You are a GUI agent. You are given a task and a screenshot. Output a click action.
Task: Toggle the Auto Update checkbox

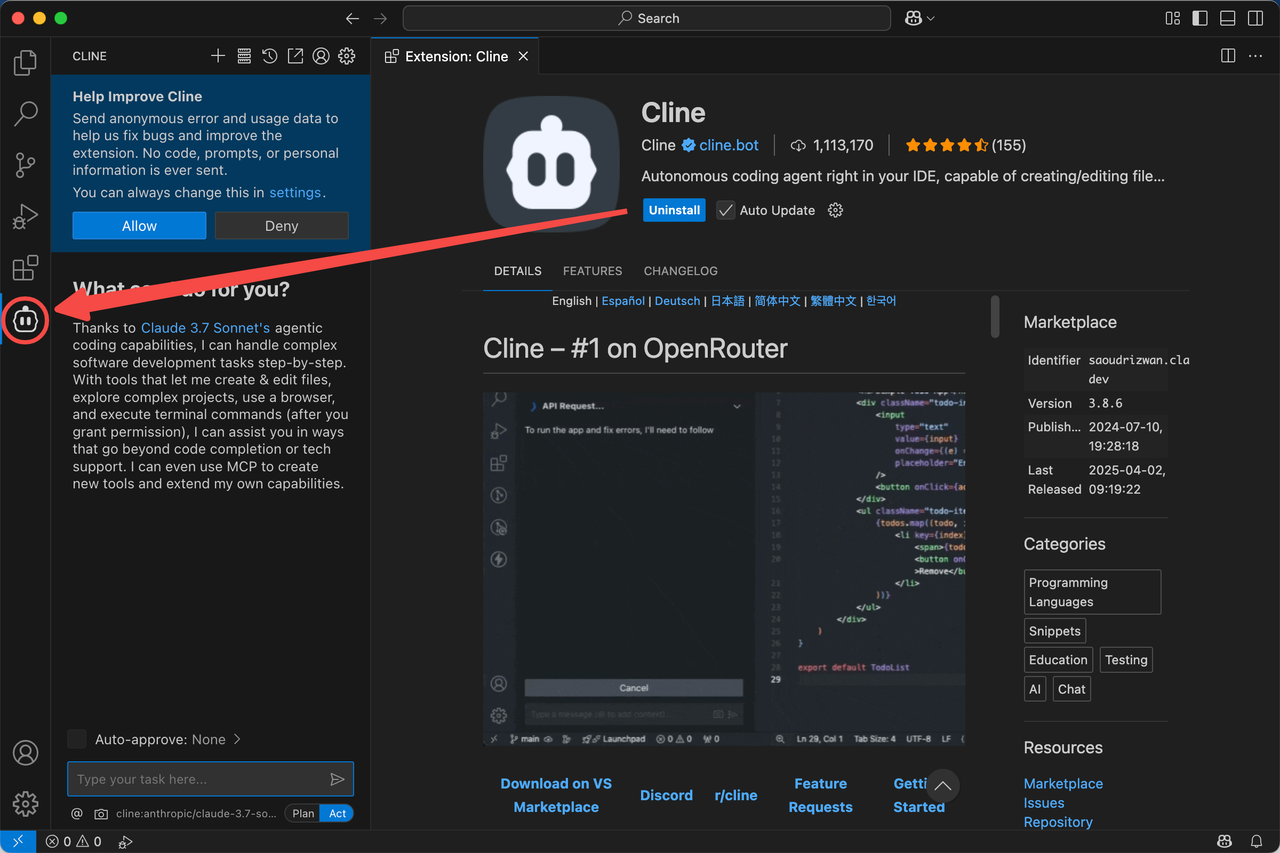[726, 210]
